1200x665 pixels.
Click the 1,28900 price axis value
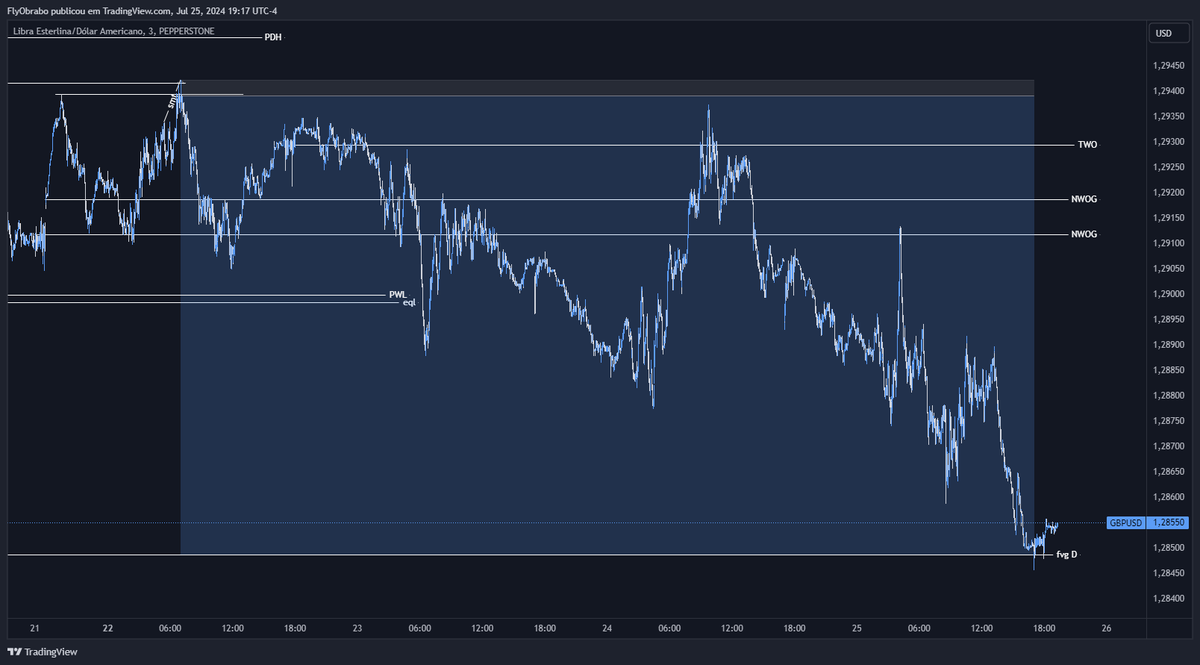pyautogui.click(x=1167, y=345)
